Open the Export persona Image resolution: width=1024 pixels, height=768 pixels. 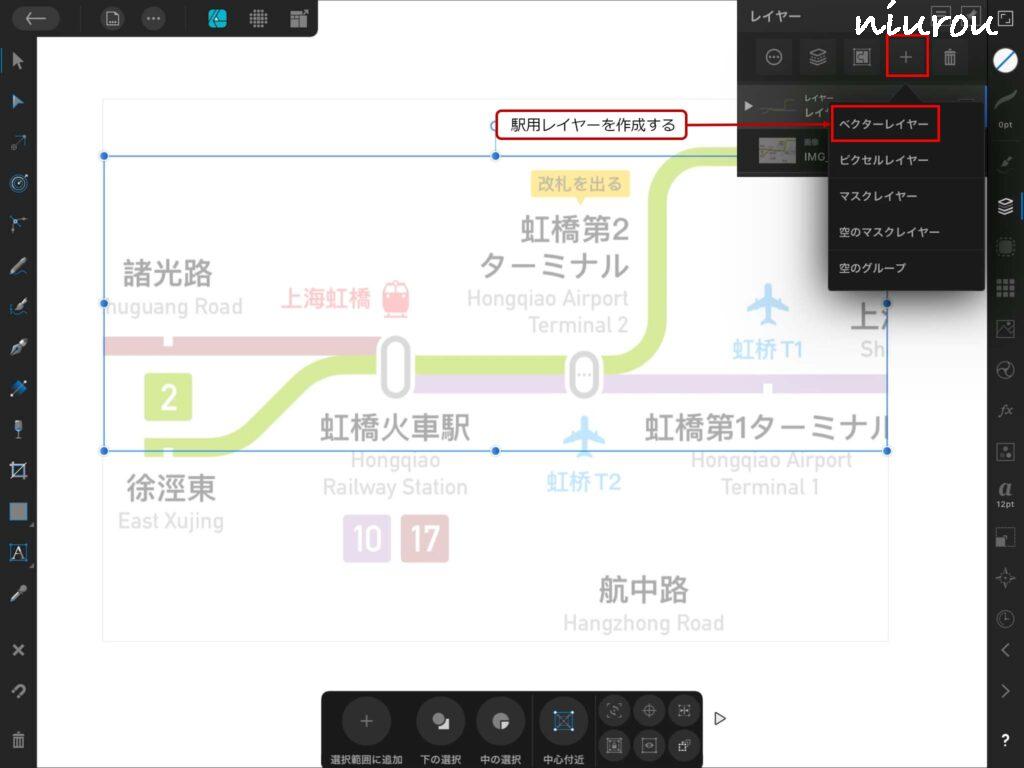click(298, 18)
